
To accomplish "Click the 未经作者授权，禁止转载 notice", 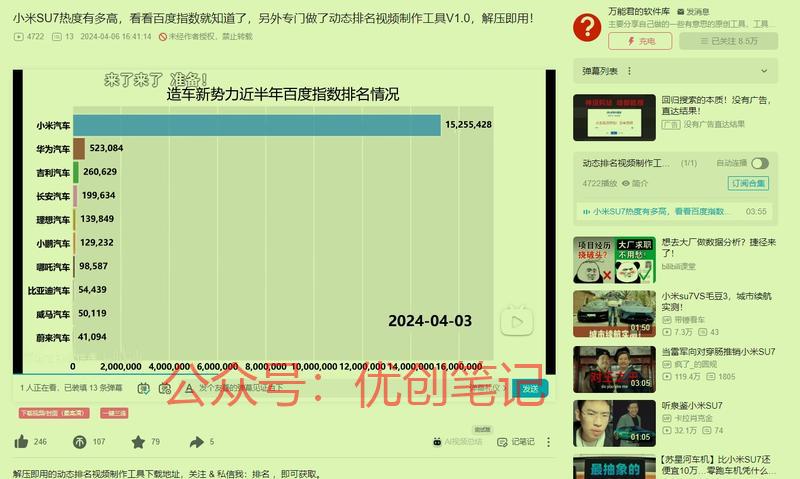I will (x=206, y=37).
